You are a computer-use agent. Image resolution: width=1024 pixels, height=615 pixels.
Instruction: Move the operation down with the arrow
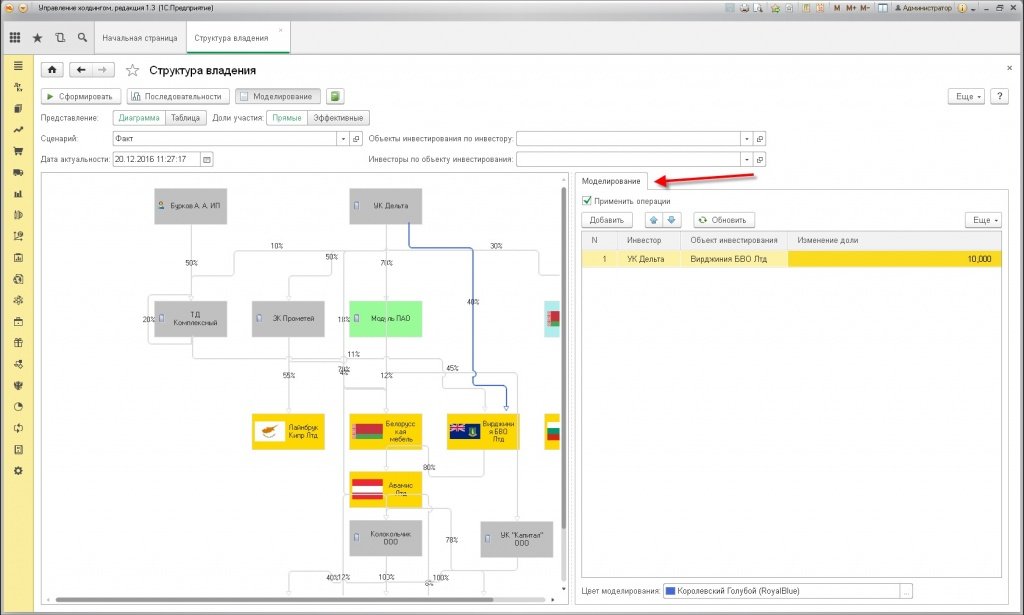672,220
